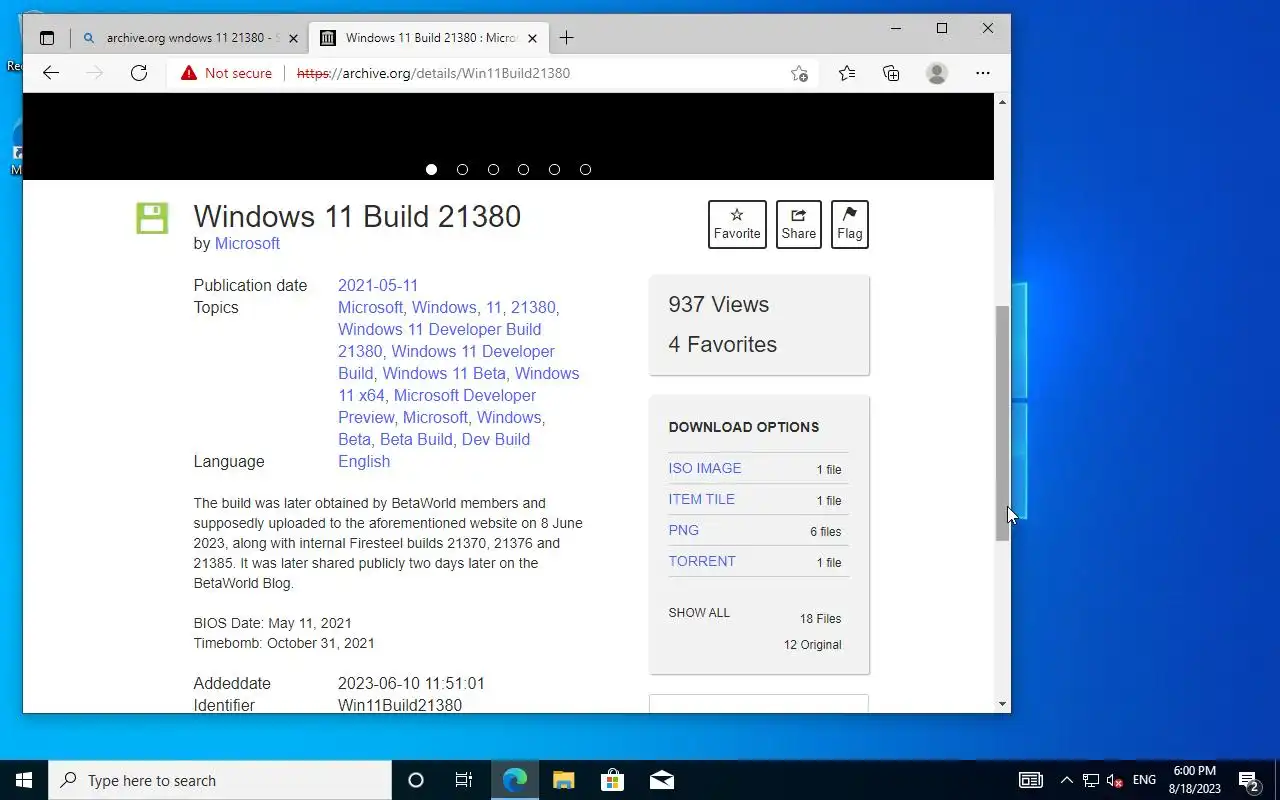Select the sixth carousel dot
This screenshot has height=800, width=1280.
585,169
